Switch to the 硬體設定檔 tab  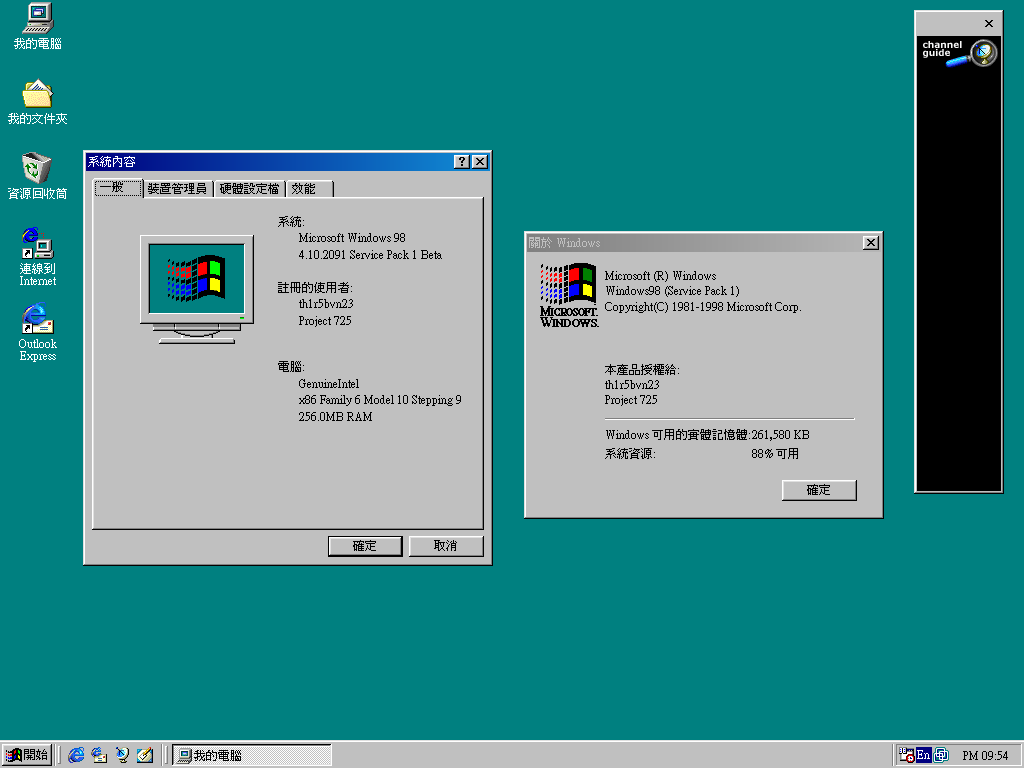[249, 189]
